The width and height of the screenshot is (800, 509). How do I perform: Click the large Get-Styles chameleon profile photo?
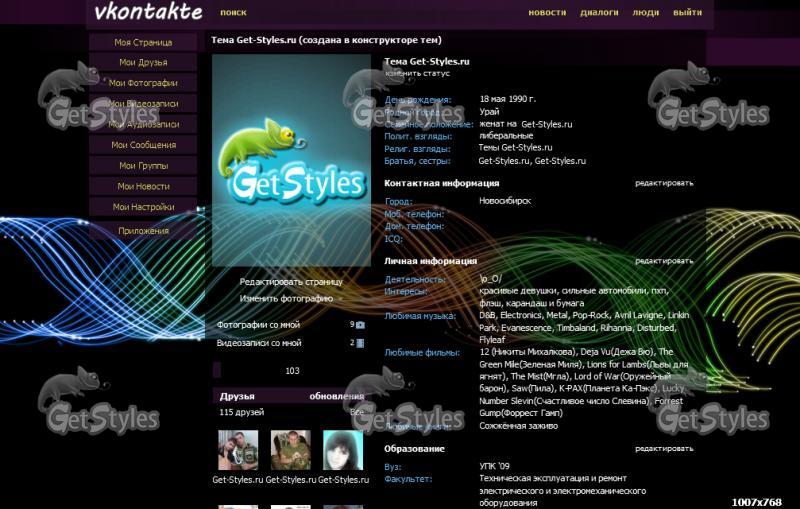tap(291, 160)
